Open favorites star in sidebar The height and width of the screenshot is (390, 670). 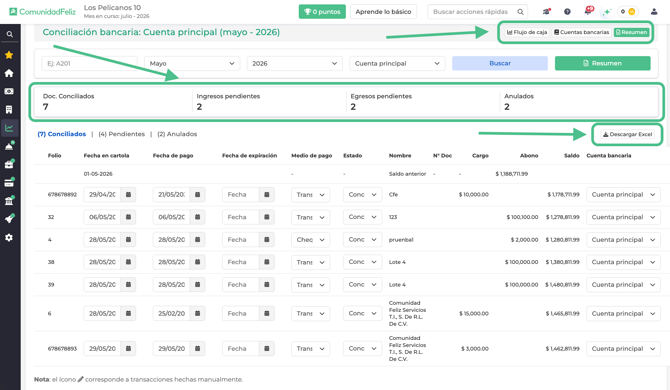[x=9, y=55]
